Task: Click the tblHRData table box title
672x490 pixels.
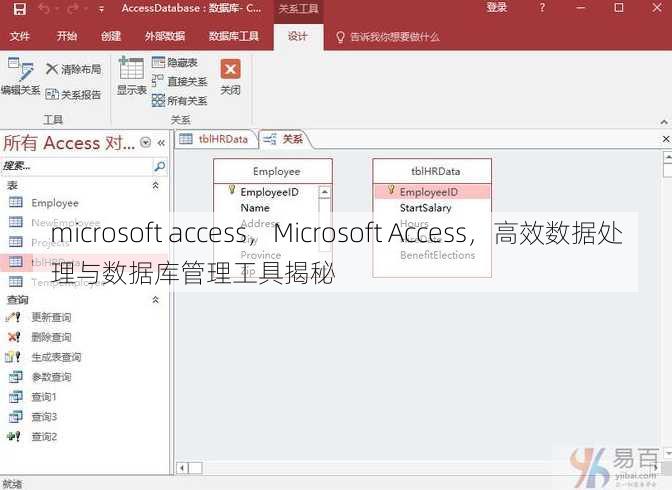Action: tap(432, 171)
